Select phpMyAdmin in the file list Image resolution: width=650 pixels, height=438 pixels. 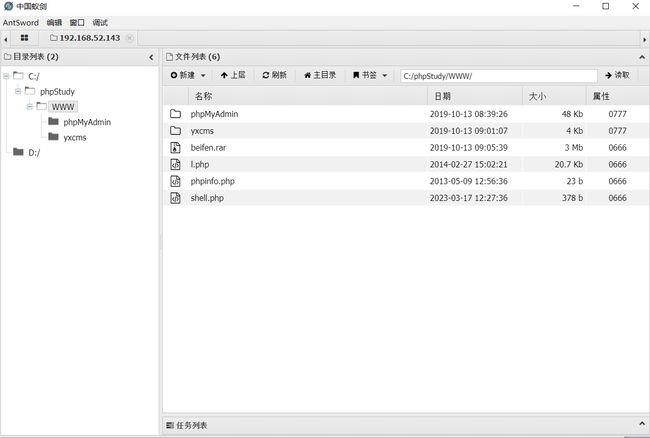point(214,114)
